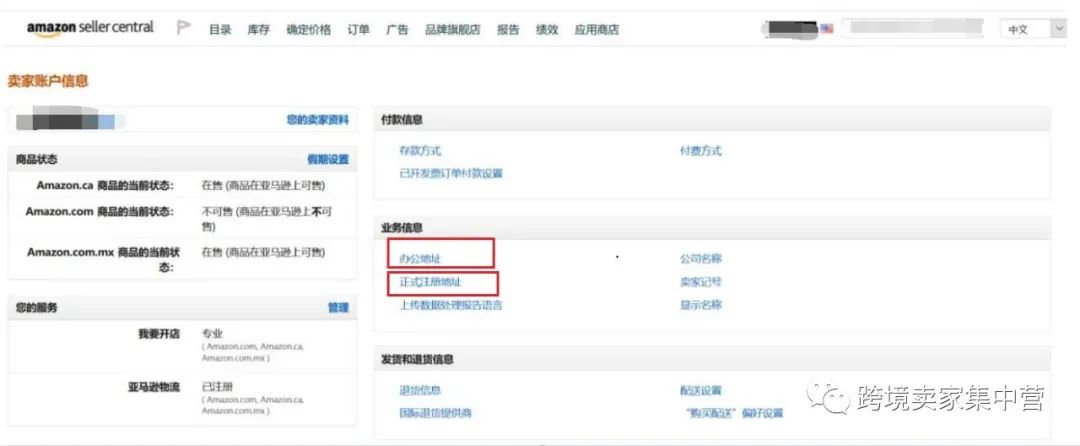The width and height of the screenshot is (1080, 446).
Task: Open the 库存 menu
Action: click(258, 30)
